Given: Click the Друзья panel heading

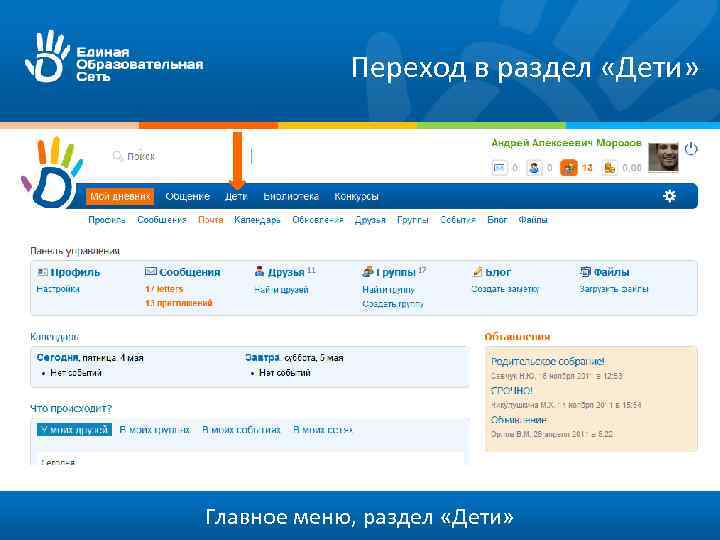Looking at the screenshot, I should click(x=286, y=272).
